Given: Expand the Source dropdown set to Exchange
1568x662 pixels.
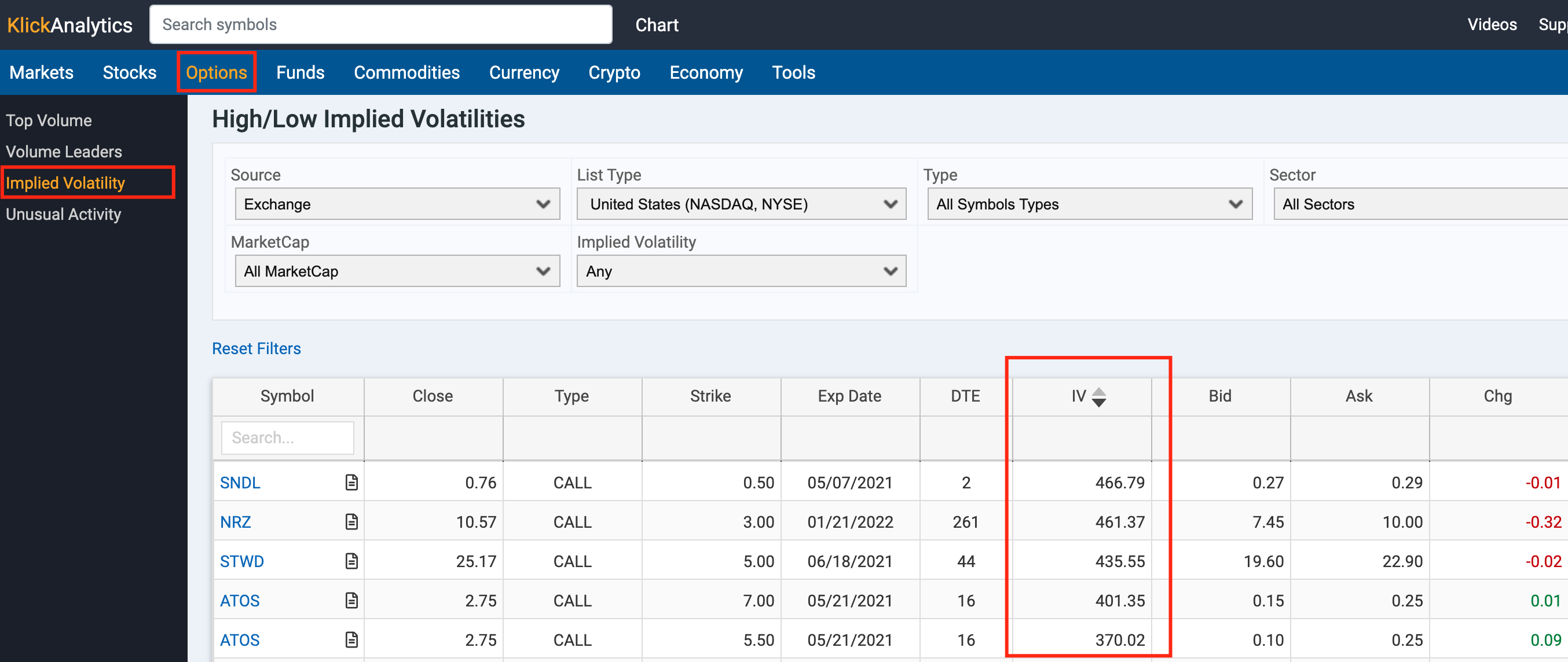Looking at the screenshot, I should click(x=397, y=204).
